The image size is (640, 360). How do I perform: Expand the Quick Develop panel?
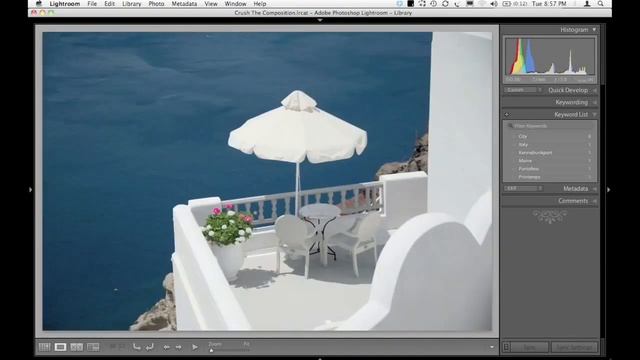(595, 90)
